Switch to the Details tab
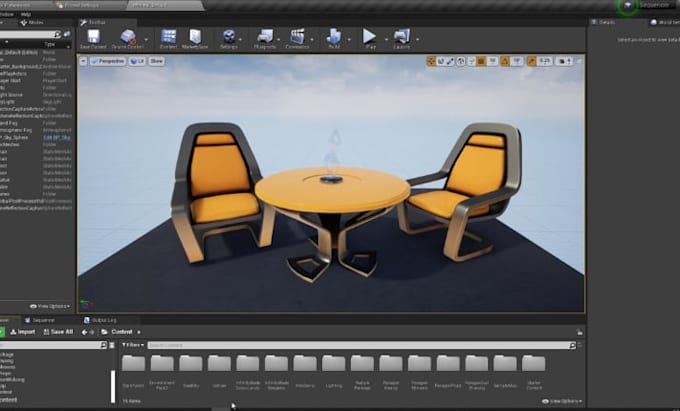 click(603, 22)
